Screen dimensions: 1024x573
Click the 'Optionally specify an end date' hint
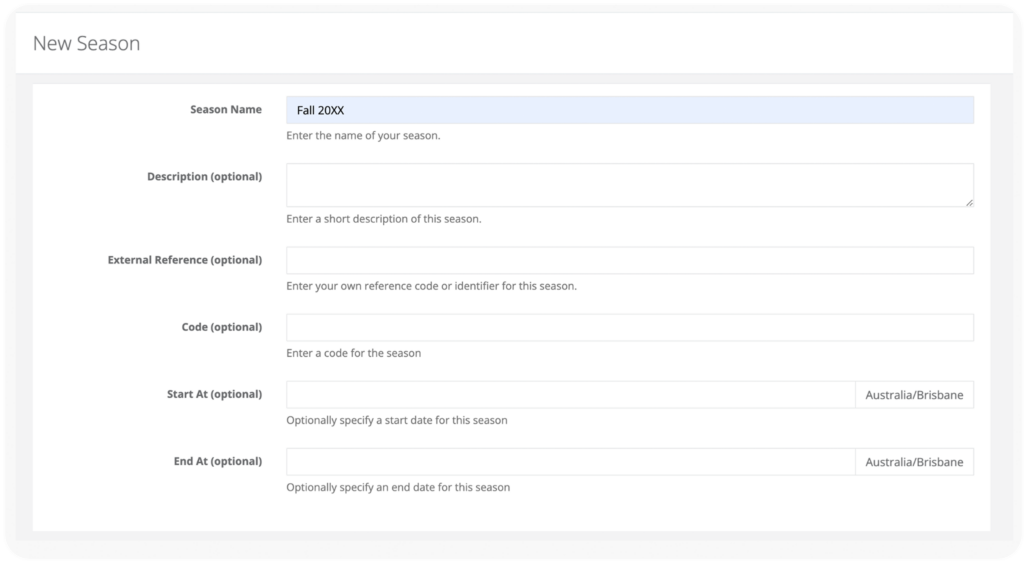pyautogui.click(x=398, y=487)
